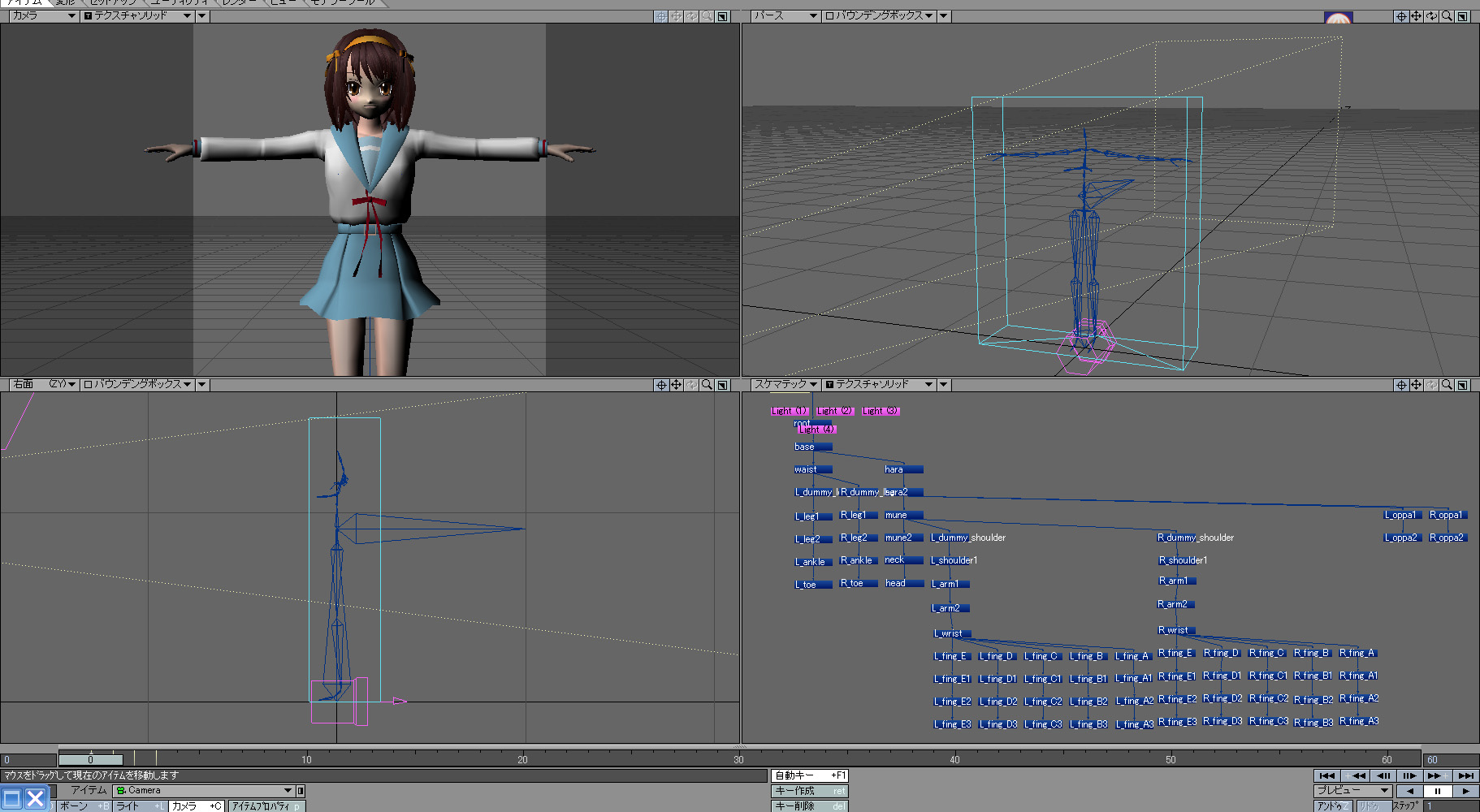Click the リドゥ redo button

(1373, 806)
